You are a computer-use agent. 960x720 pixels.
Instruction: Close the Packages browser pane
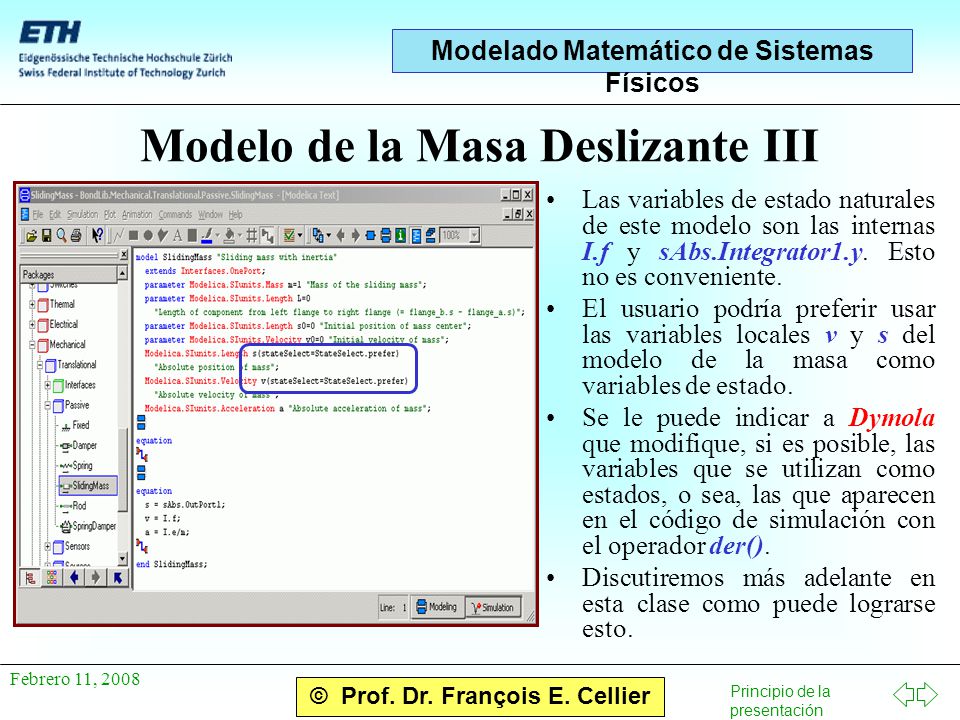[x=123, y=255]
